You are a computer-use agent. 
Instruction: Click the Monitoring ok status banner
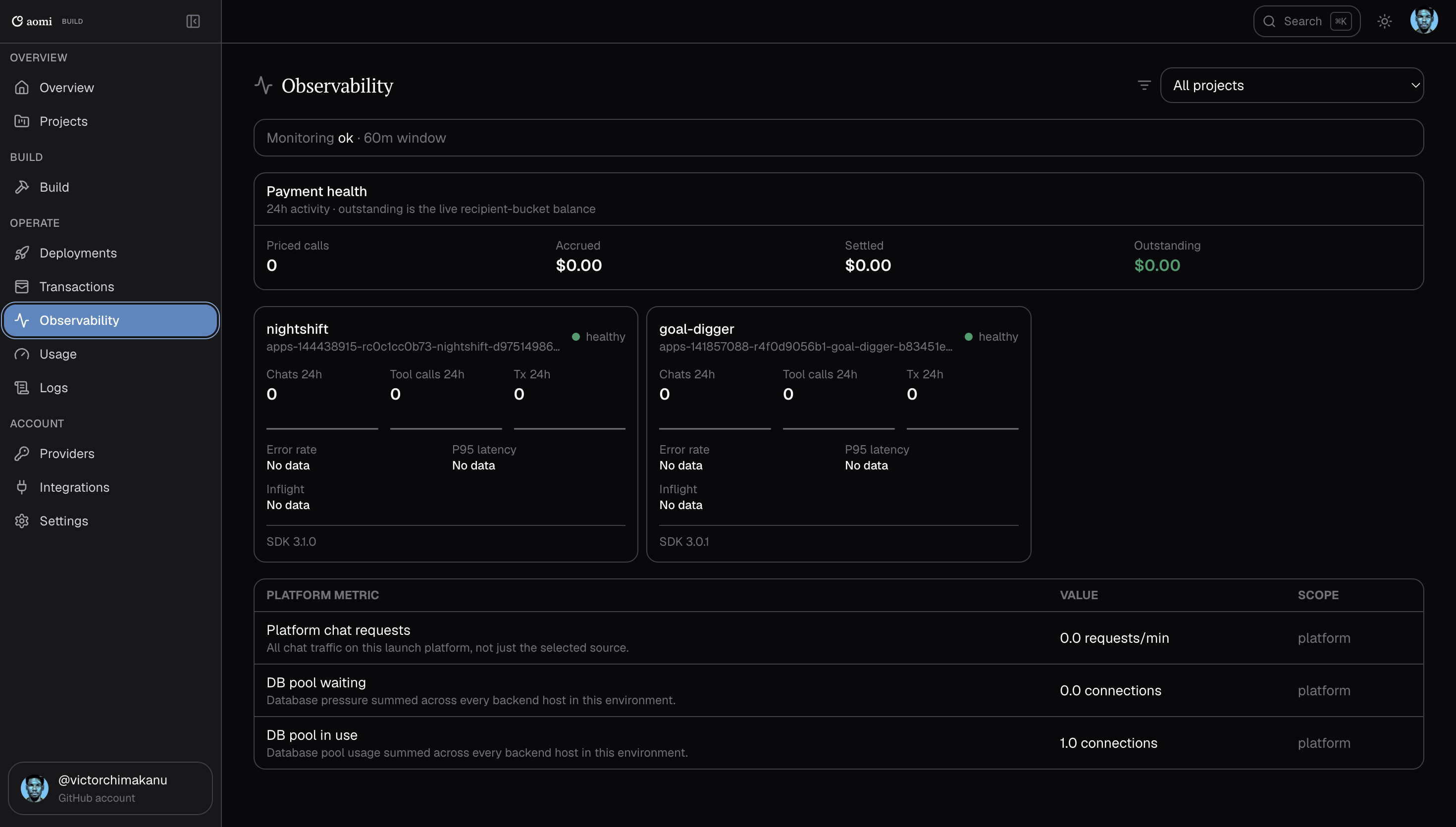[x=838, y=138]
